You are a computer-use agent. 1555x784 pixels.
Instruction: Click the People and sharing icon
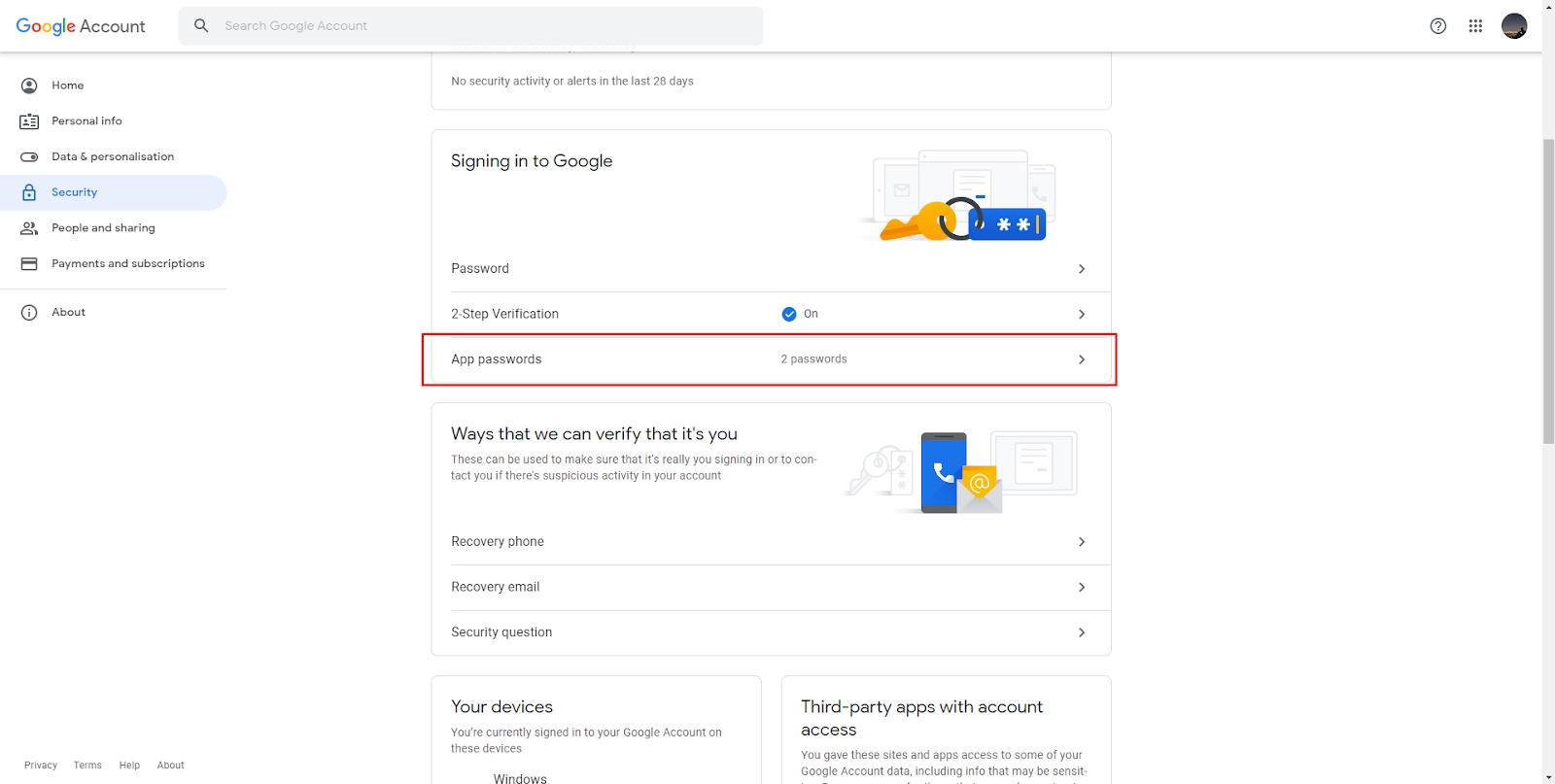[29, 228]
